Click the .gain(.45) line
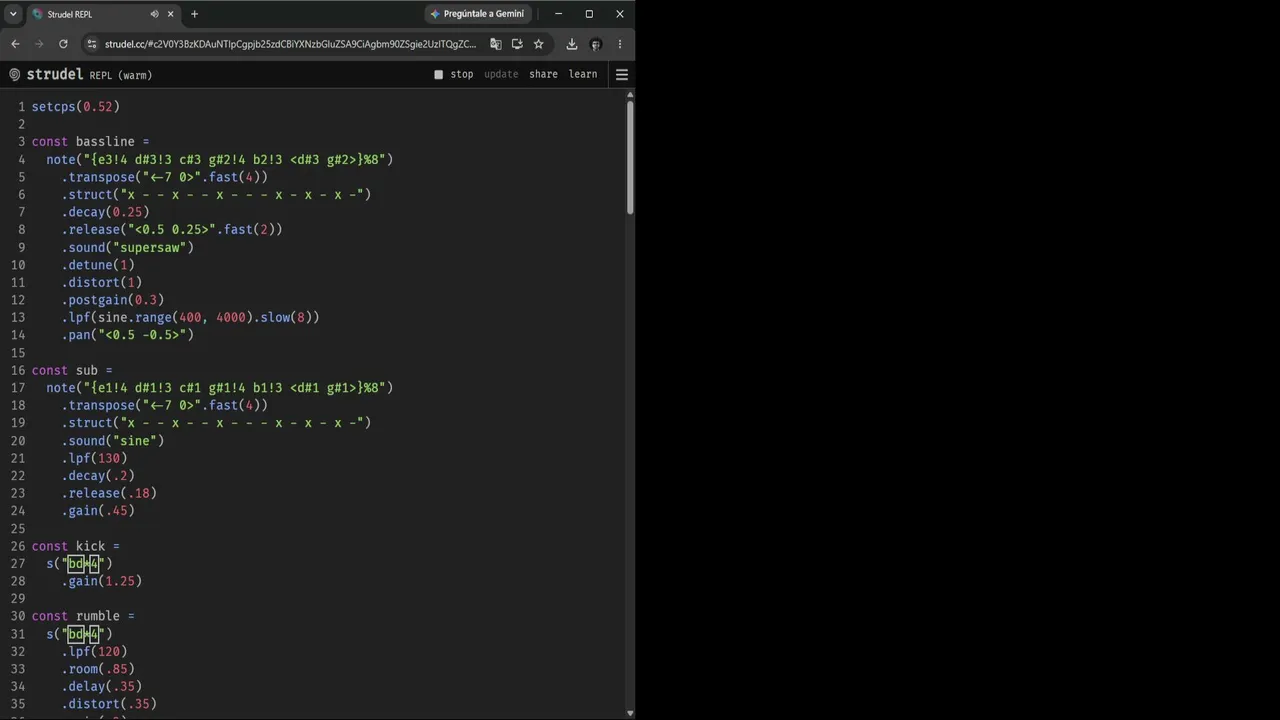Viewport: 1280px width, 720px height. [x=98, y=511]
